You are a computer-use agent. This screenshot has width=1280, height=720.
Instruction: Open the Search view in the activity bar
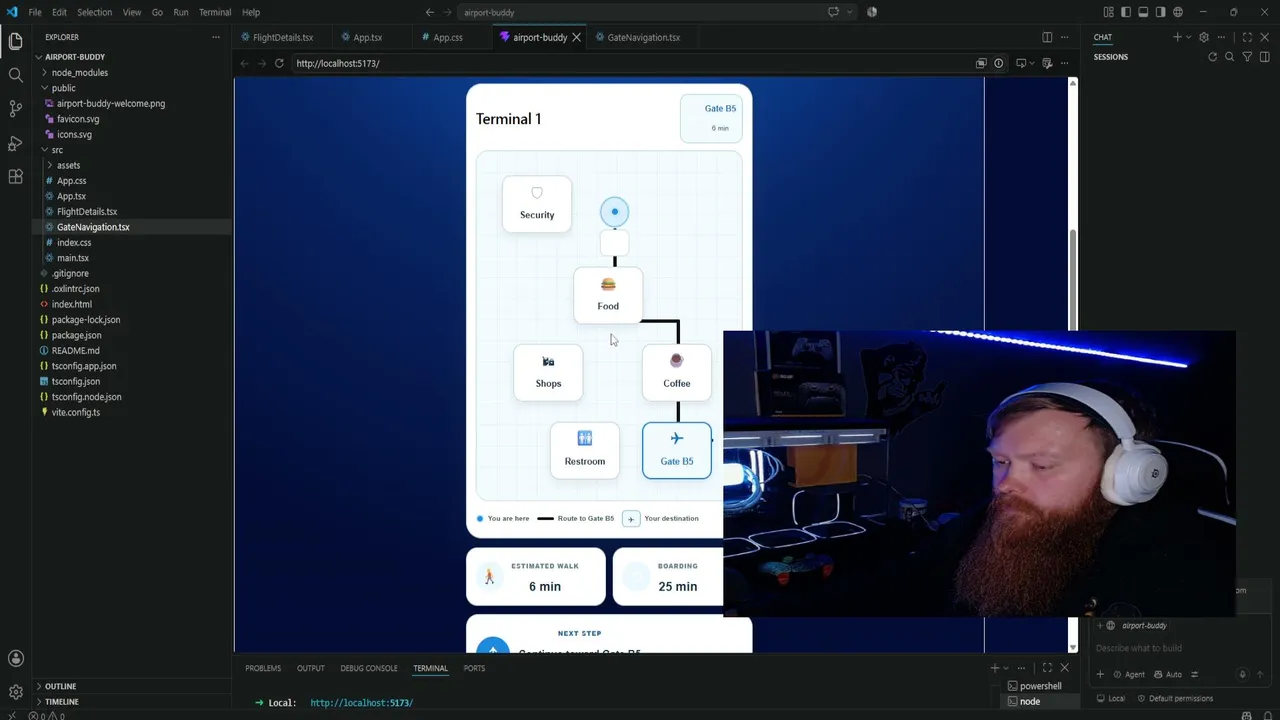click(15, 75)
